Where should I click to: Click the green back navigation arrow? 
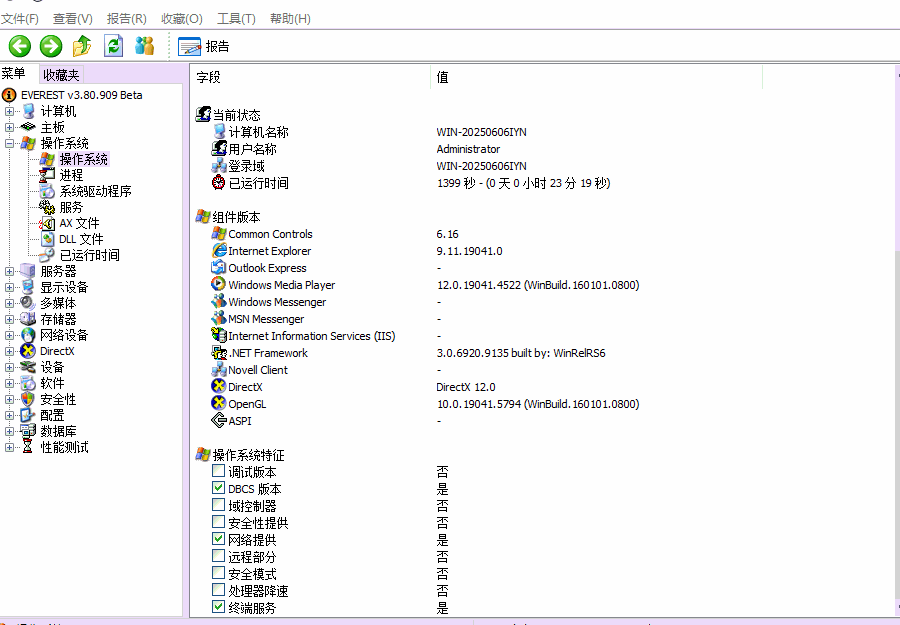(x=19, y=46)
